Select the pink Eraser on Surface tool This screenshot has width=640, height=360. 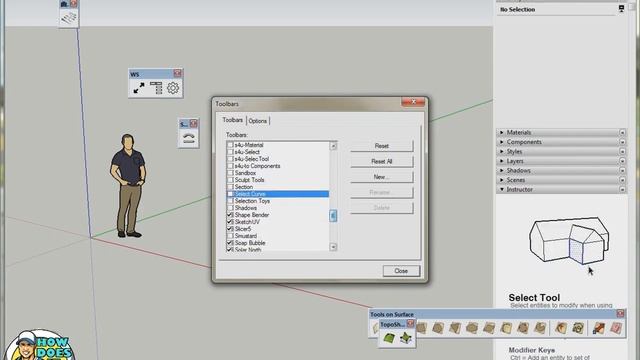pyautogui.click(x=616, y=328)
